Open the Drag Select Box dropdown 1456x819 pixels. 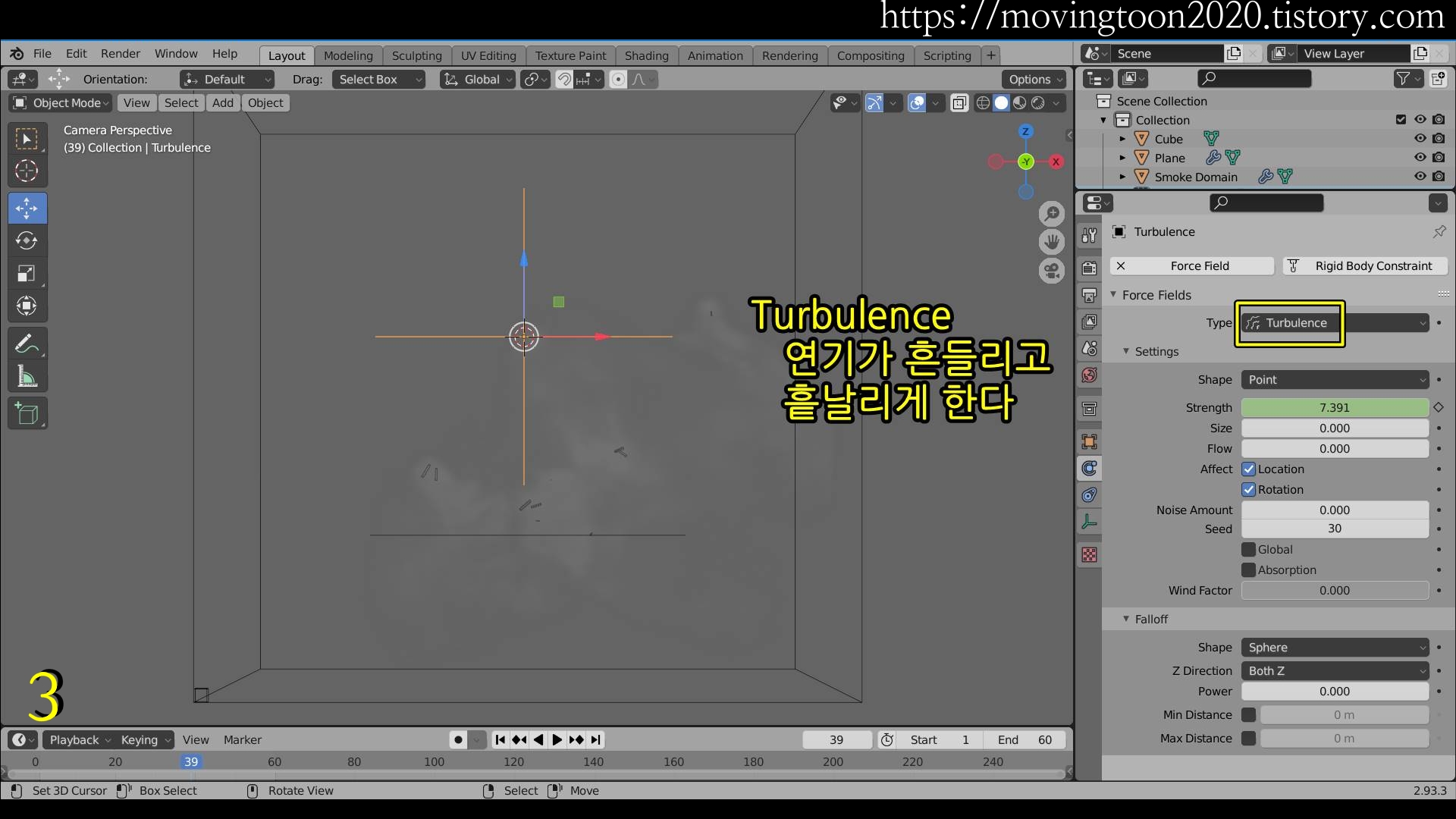pyautogui.click(x=378, y=80)
